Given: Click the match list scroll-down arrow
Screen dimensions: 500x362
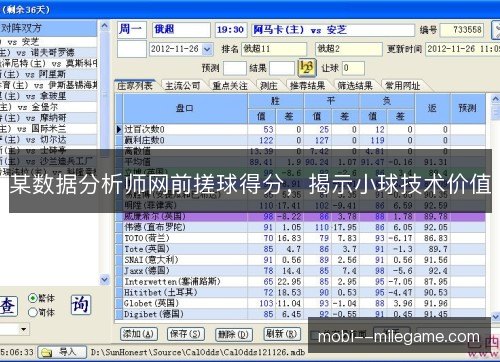Looking at the screenshot, I should [104, 279].
